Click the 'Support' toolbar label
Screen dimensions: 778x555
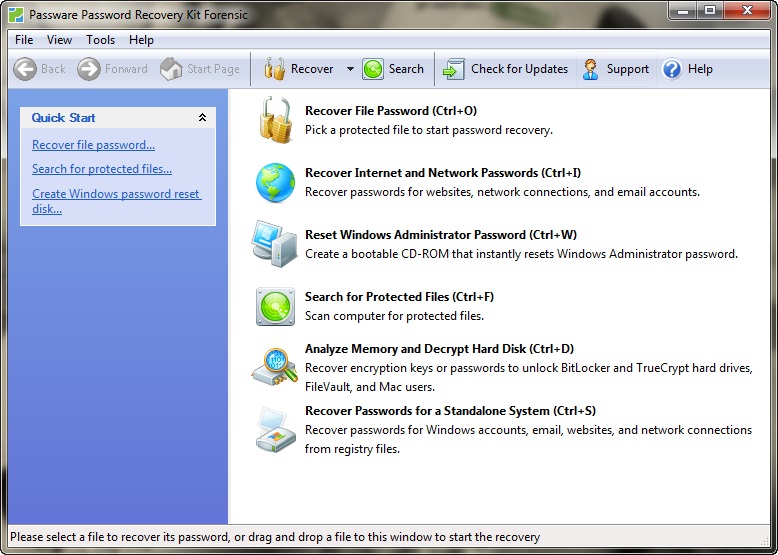coord(628,69)
